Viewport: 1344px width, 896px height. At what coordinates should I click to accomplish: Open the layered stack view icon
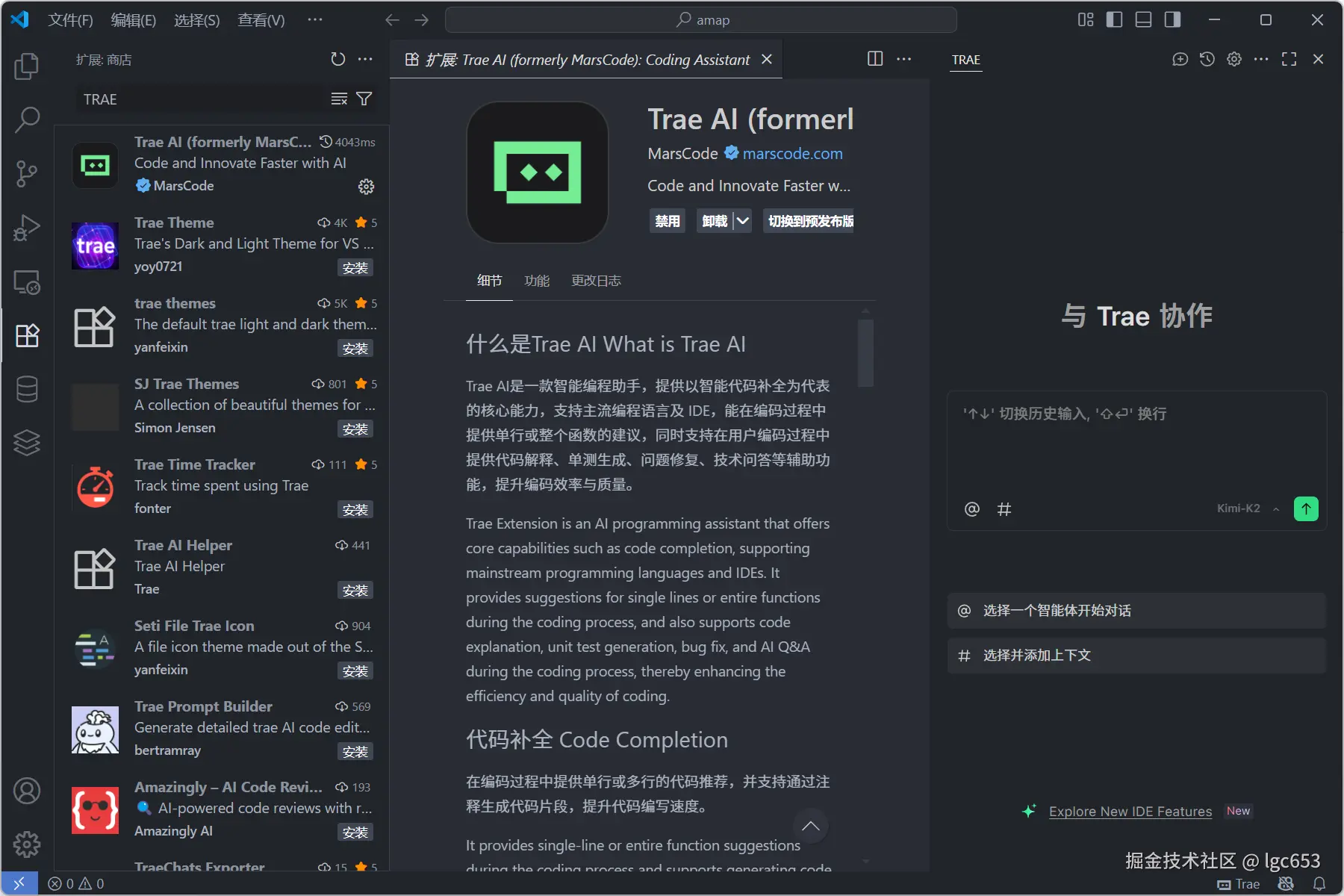point(27,443)
